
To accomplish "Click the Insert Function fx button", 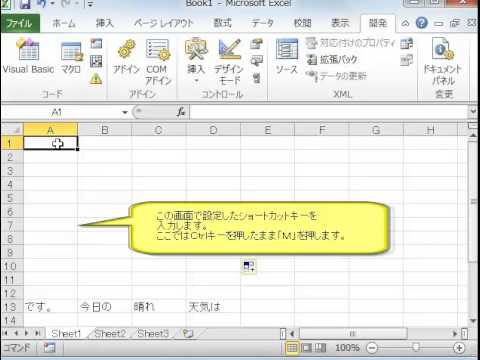I will coord(181,112).
